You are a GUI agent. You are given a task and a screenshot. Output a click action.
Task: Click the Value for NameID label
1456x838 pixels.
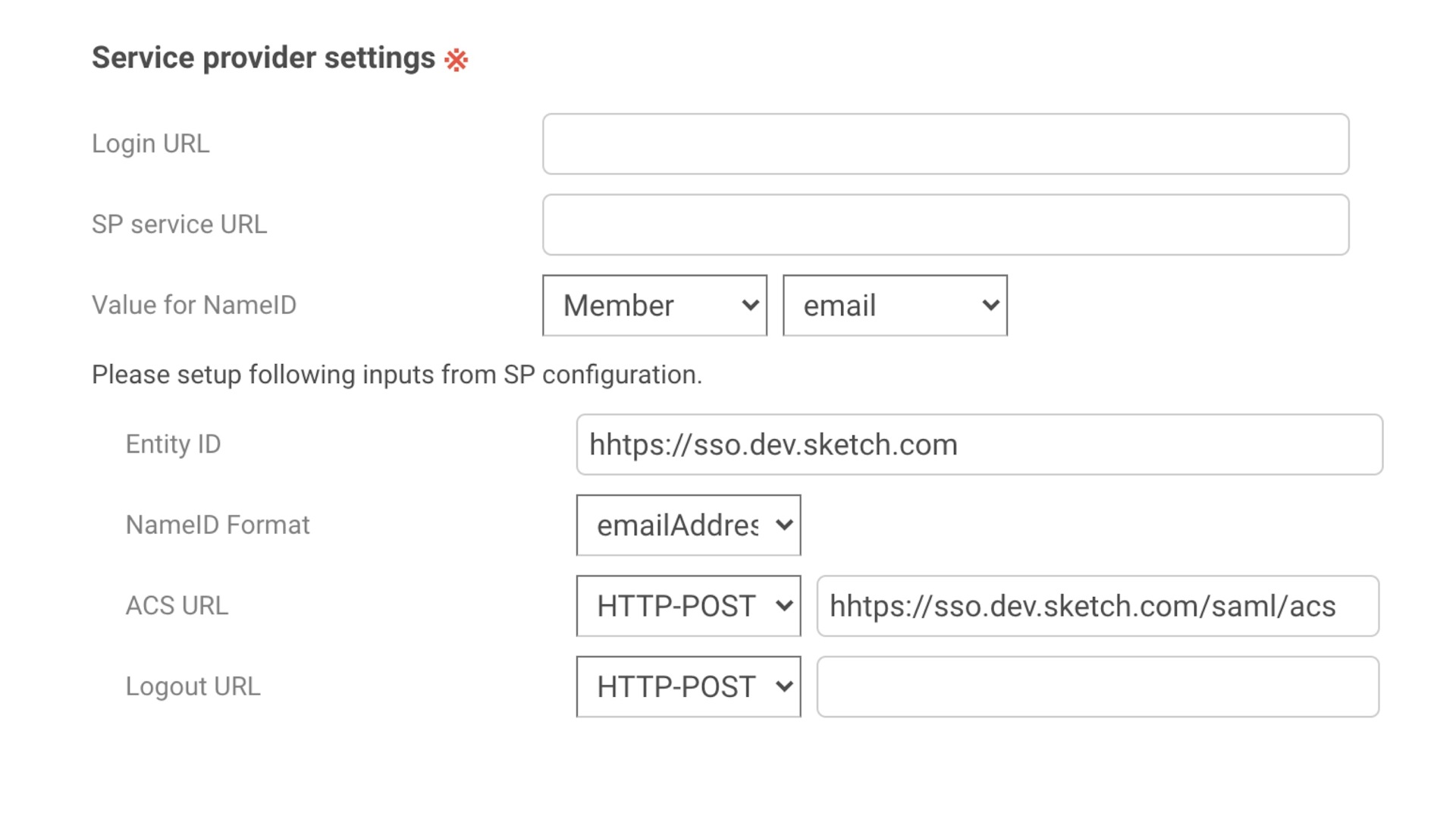coord(193,306)
